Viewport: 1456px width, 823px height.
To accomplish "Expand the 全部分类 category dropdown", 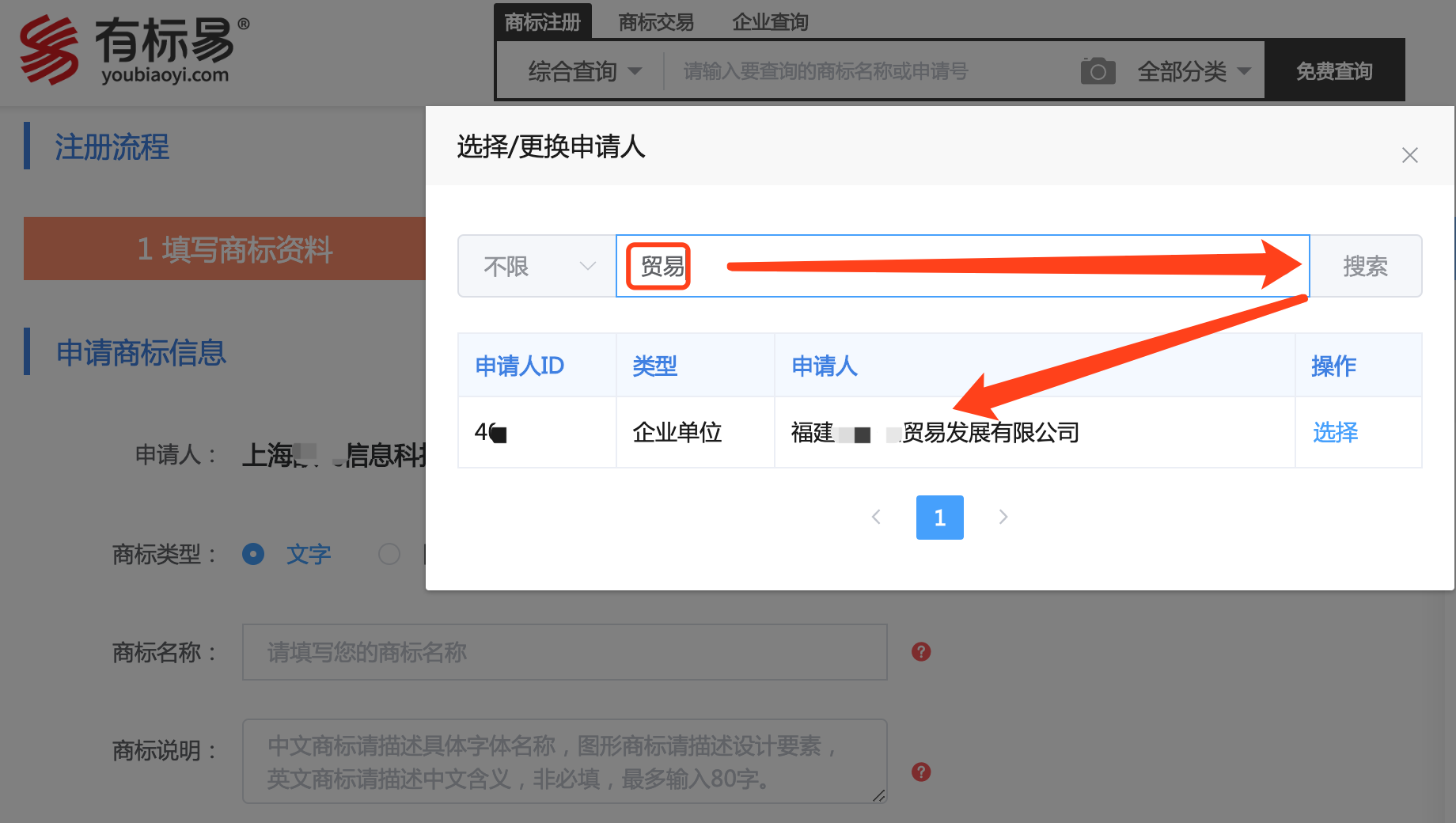I will (x=1194, y=71).
